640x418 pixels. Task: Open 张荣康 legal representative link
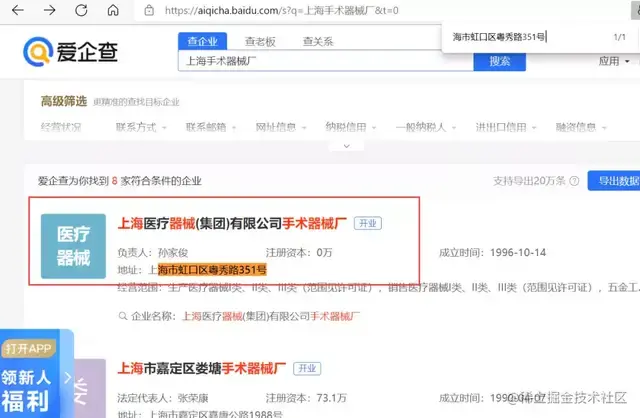(193, 398)
